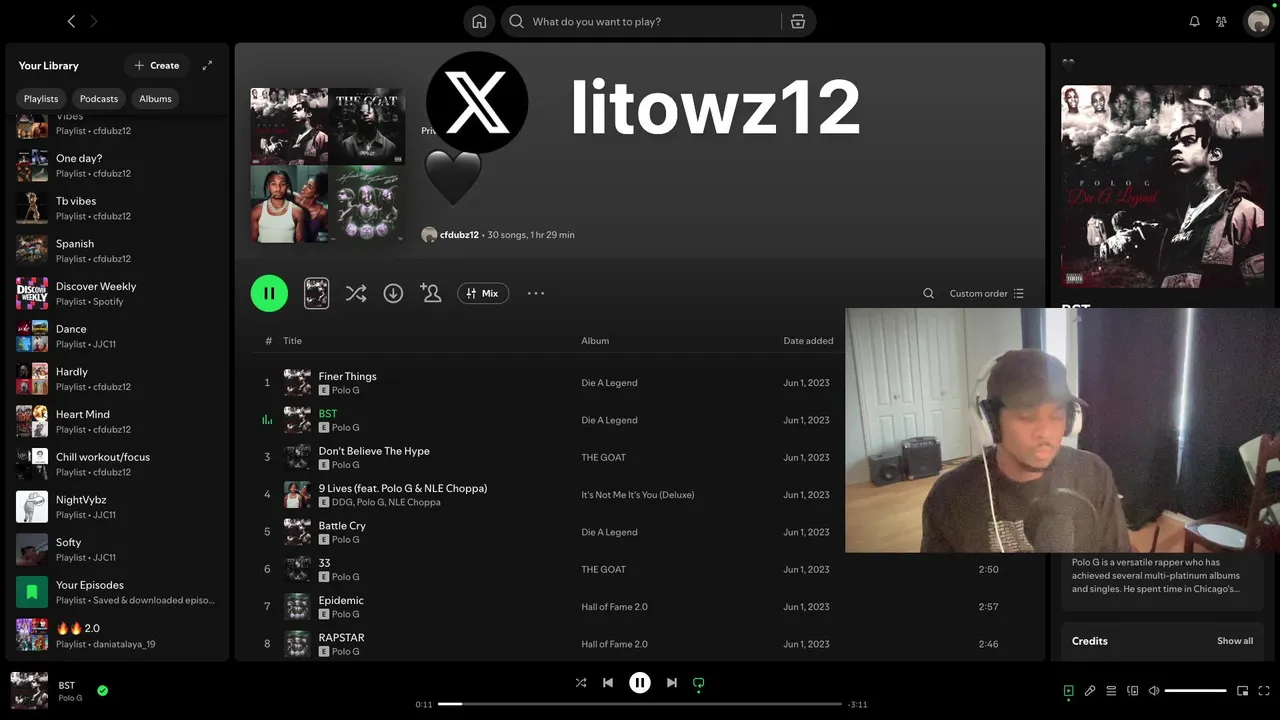The height and width of the screenshot is (720, 1280).
Task: Open It's Not Me It's You (Deluxe) album
Action: (637, 495)
